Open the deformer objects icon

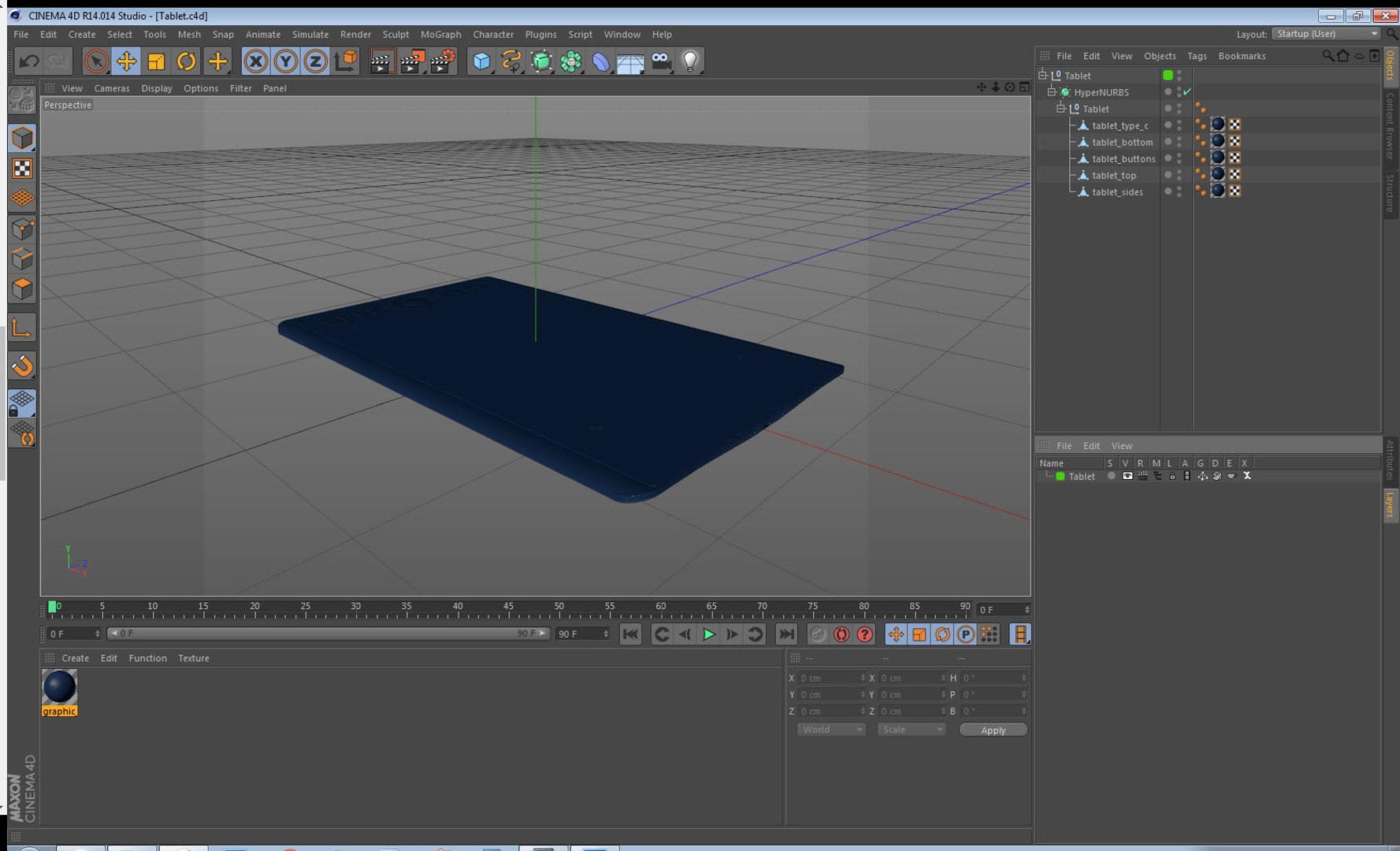[601, 61]
